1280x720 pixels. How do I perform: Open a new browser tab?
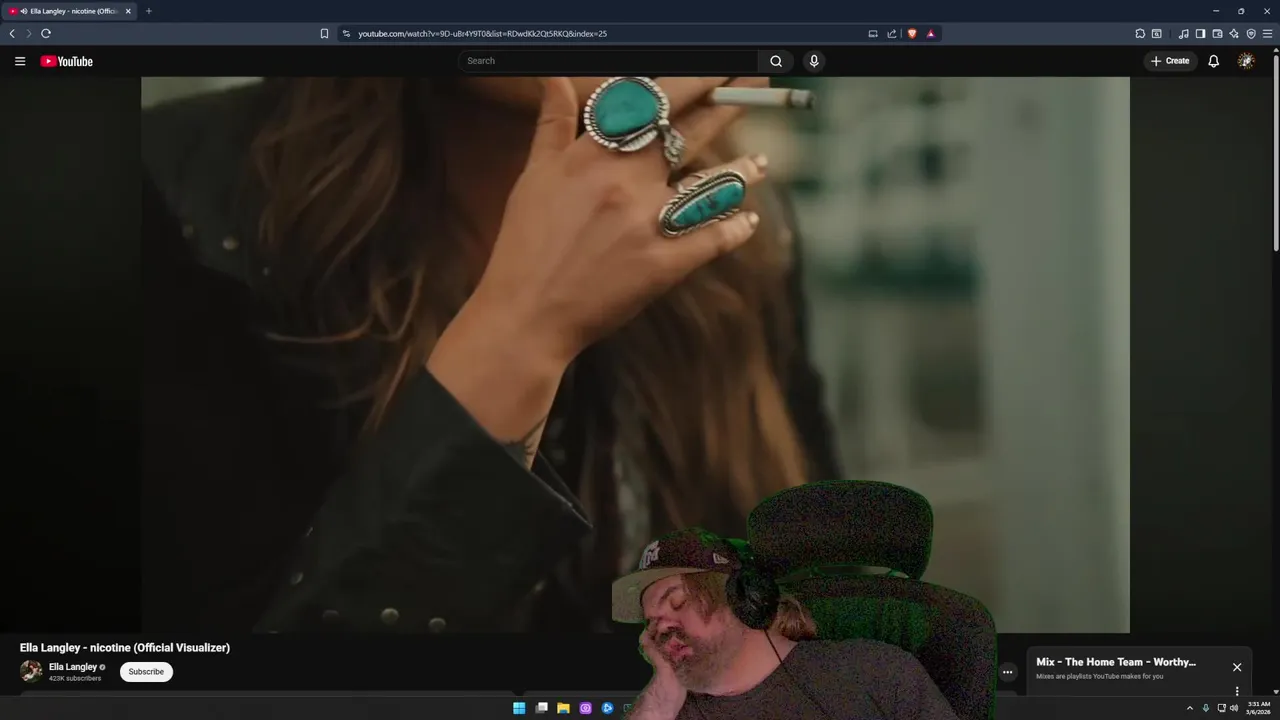pos(149,11)
